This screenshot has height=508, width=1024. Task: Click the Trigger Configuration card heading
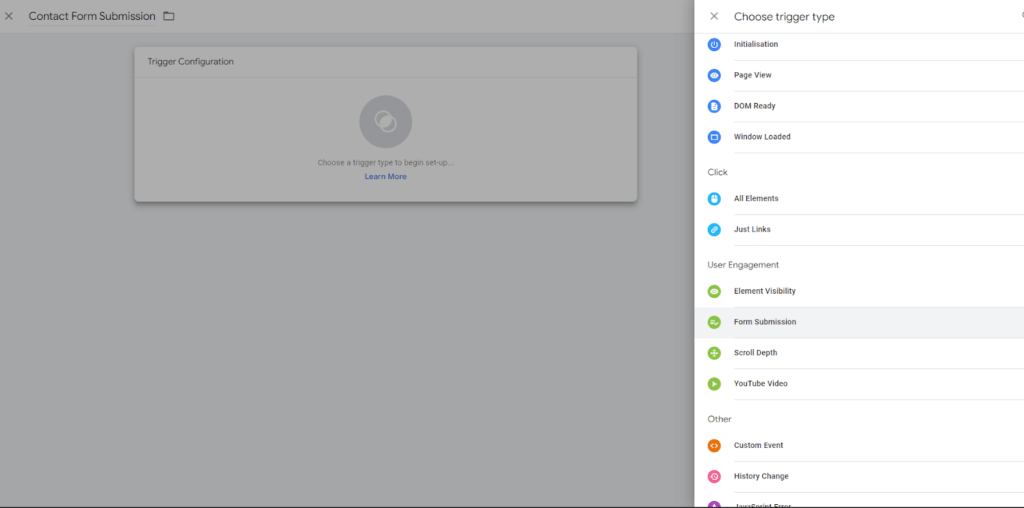coord(190,61)
